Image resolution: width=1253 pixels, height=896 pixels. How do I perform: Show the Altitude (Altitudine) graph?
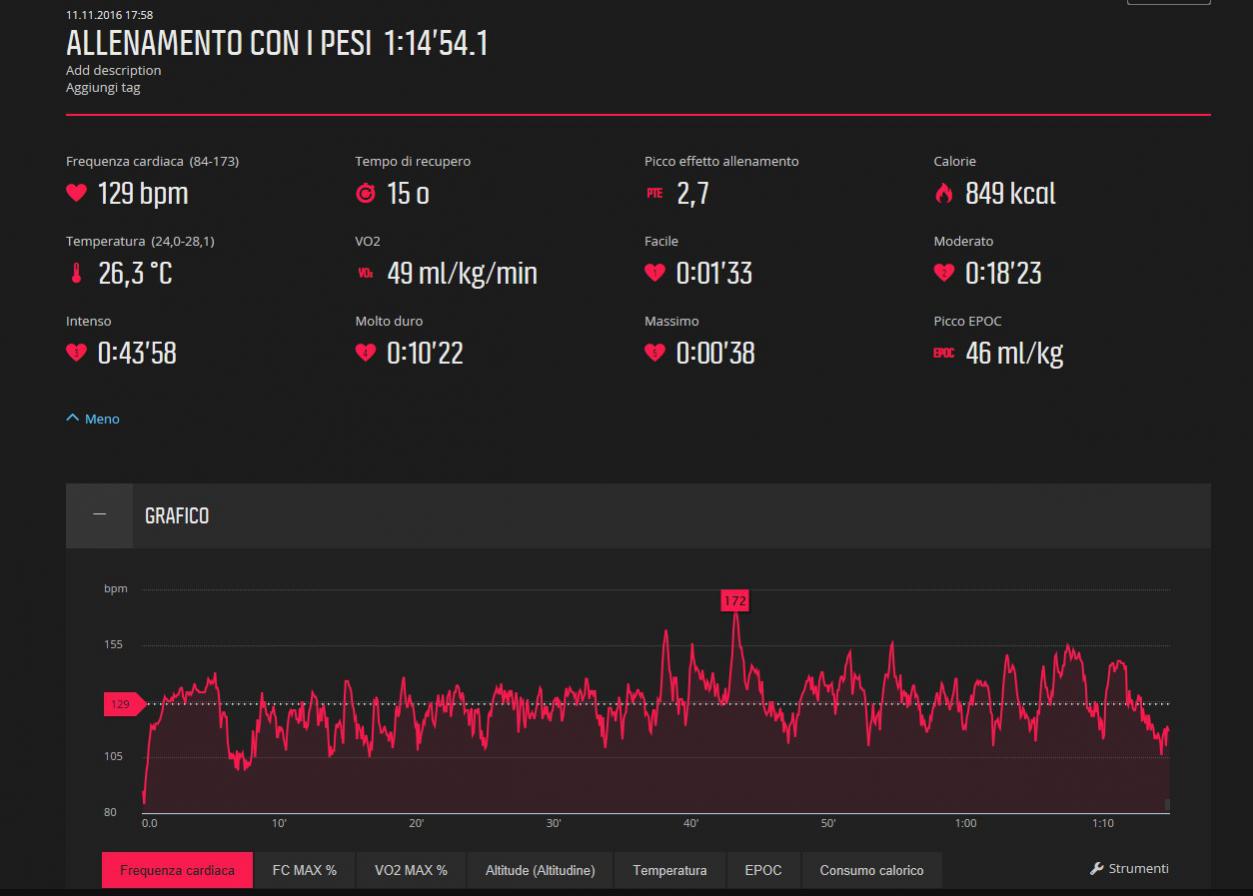[540, 870]
